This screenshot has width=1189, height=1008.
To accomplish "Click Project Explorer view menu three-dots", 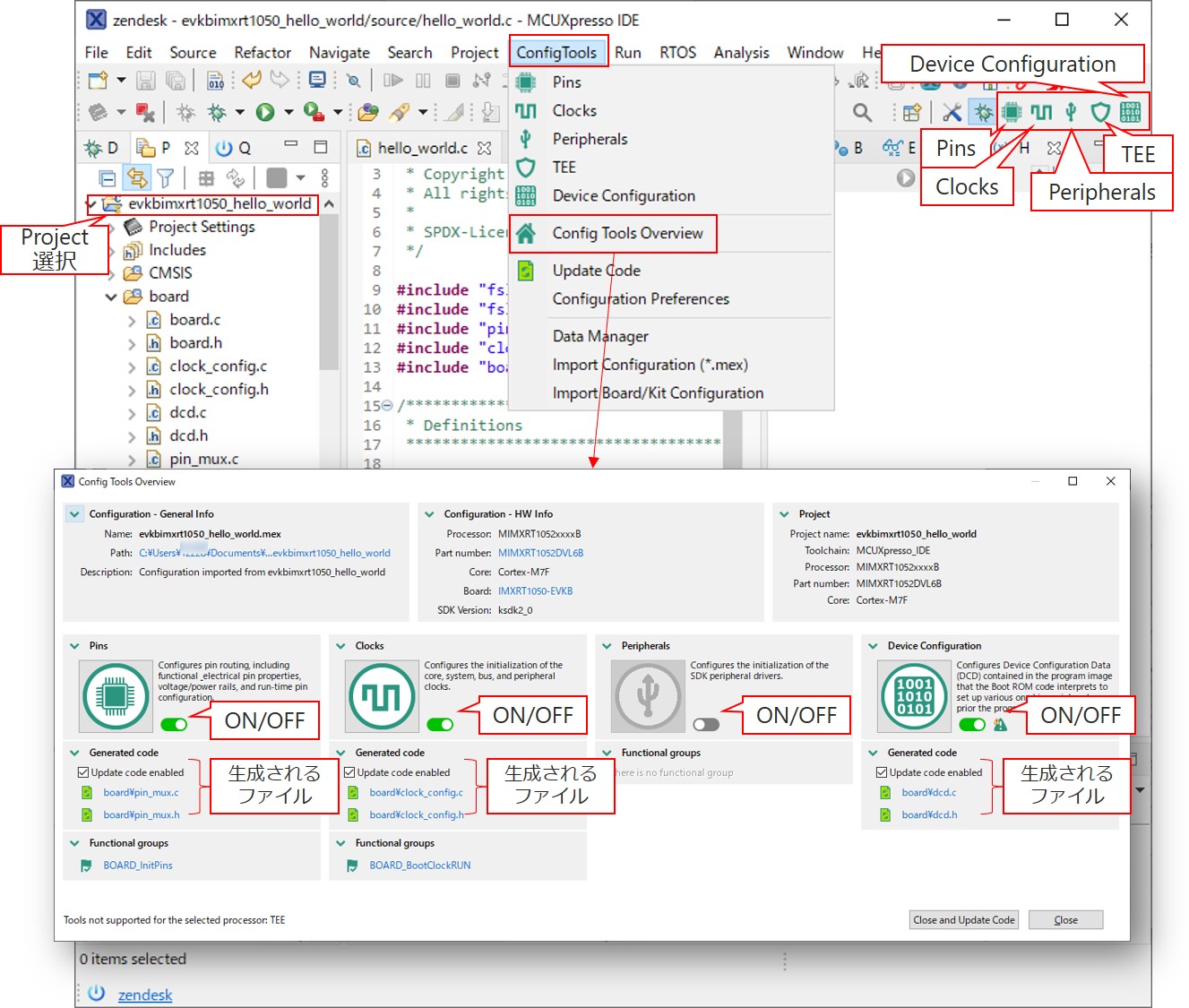I will pyautogui.click(x=324, y=177).
